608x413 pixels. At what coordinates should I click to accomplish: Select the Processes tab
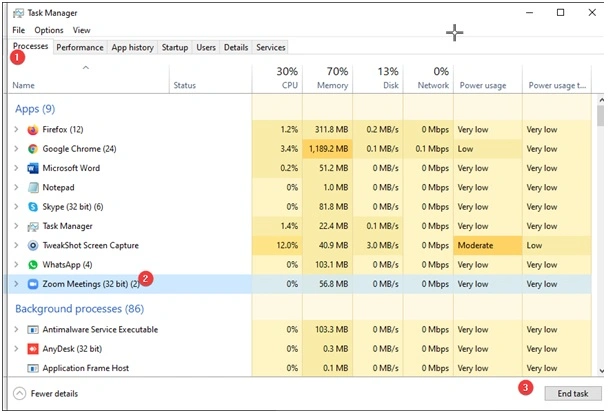30,46
